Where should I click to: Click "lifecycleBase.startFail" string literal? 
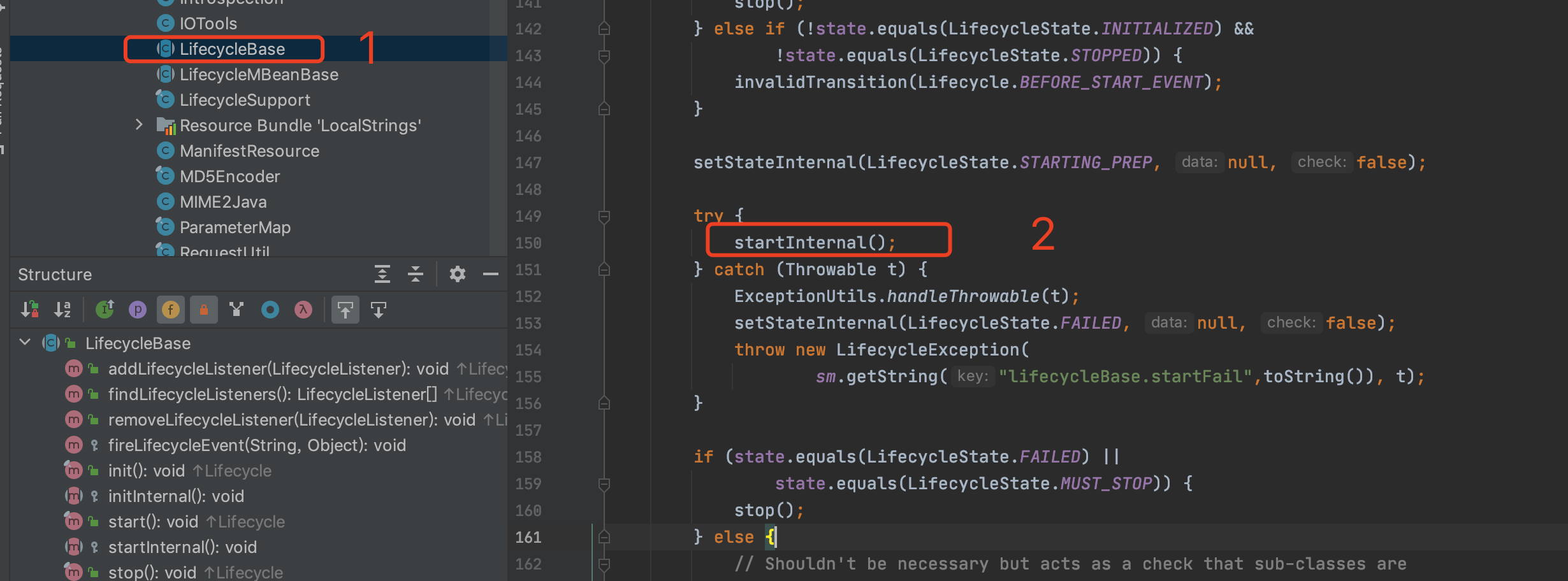click(x=1126, y=377)
